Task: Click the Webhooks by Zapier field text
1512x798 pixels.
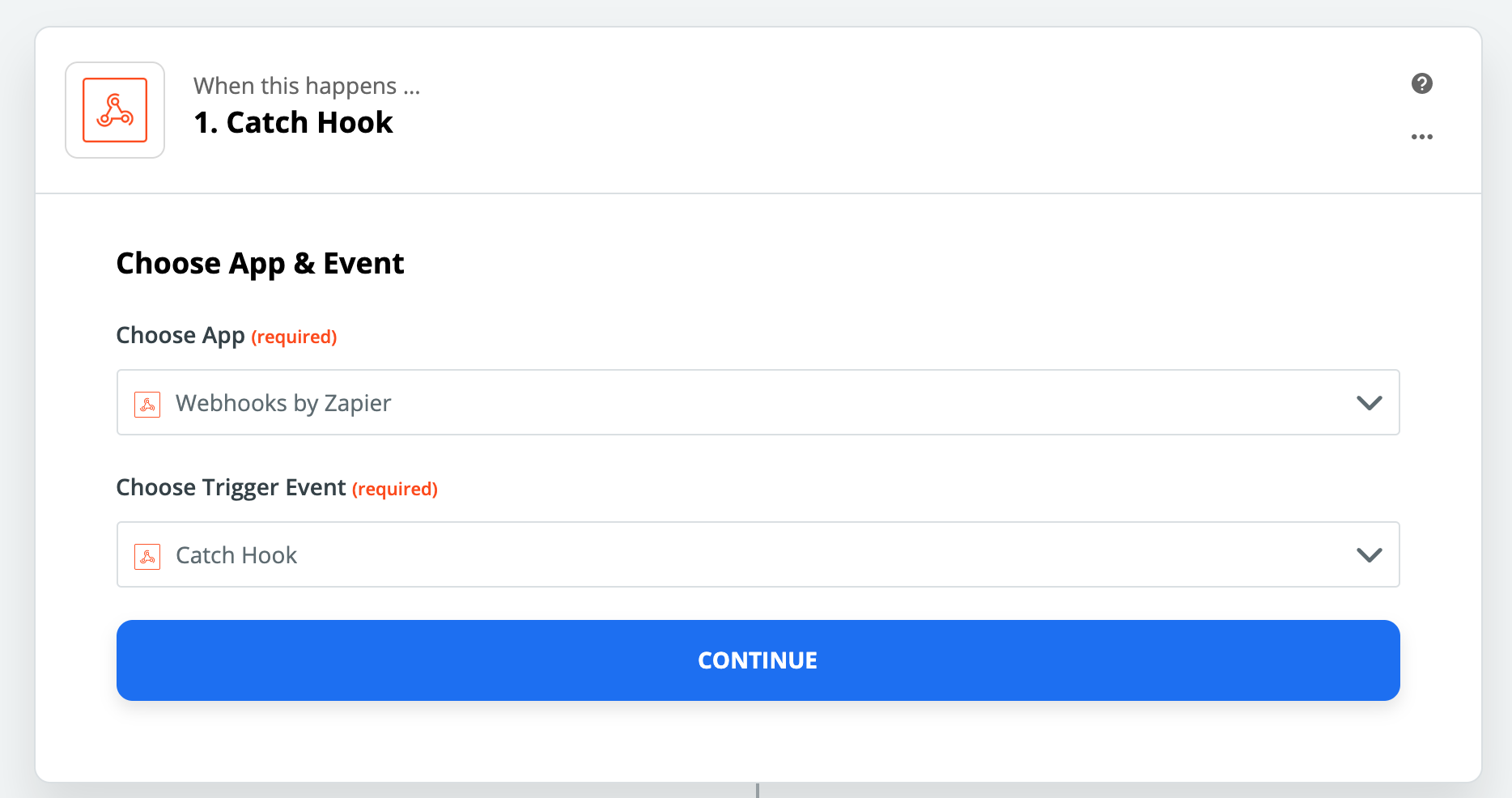Action: click(282, 402)
